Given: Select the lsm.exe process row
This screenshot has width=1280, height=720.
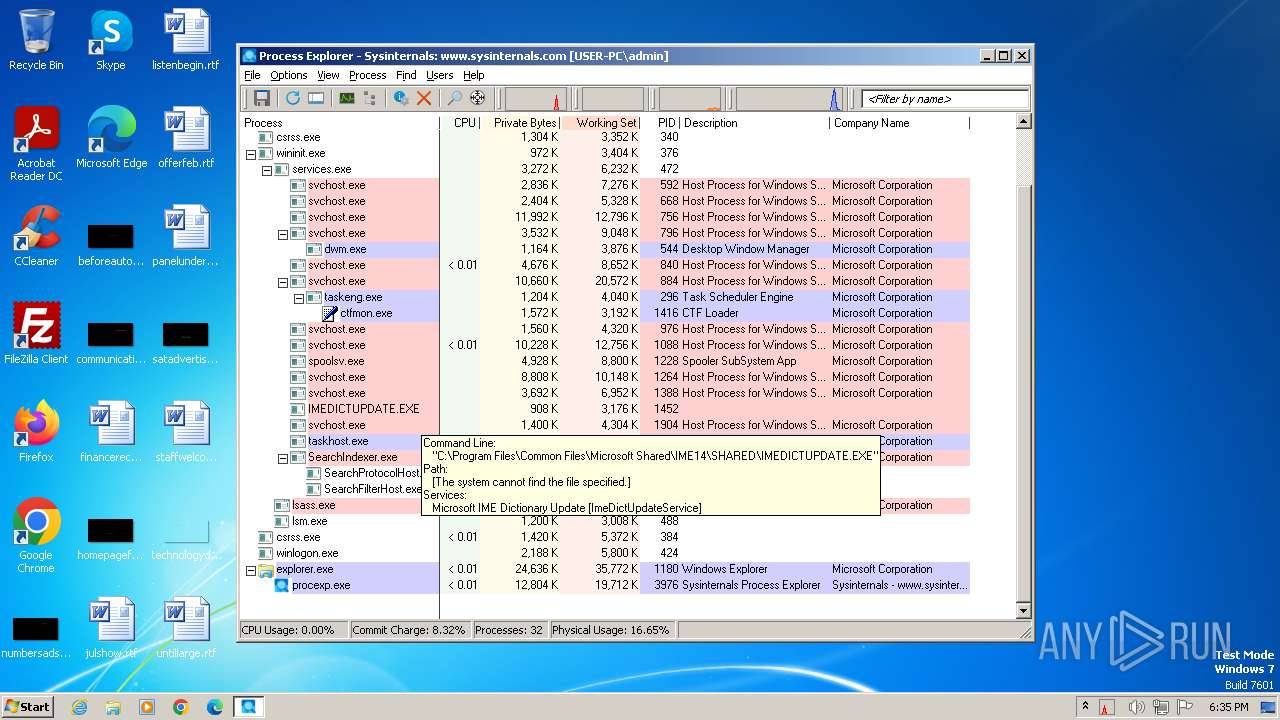Looking at the screenshot, I should click(x=604, y=521).
